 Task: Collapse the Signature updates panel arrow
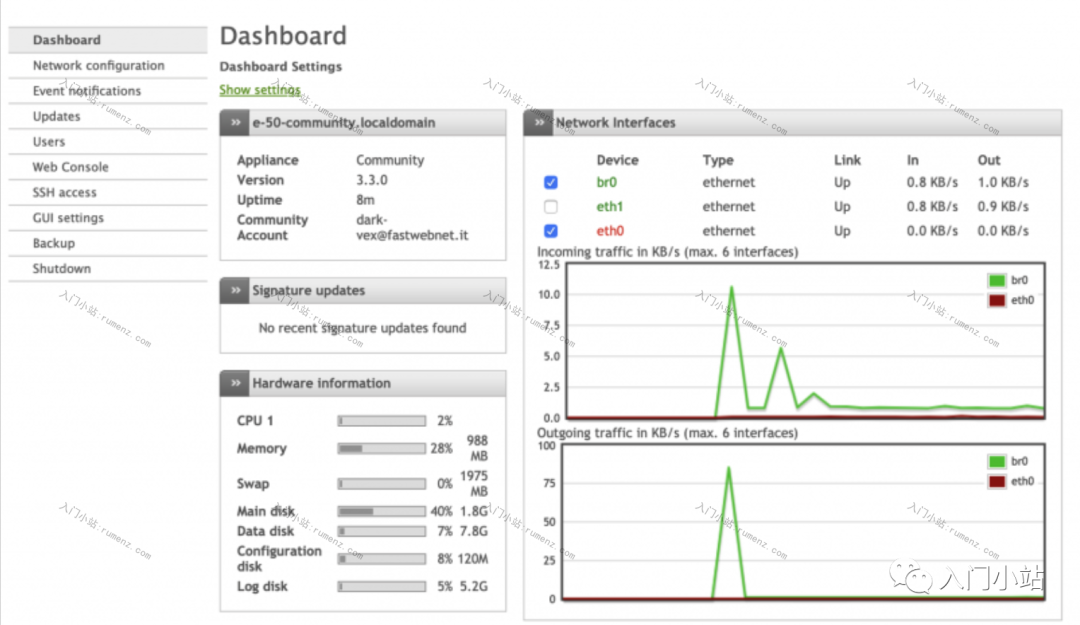235,290
